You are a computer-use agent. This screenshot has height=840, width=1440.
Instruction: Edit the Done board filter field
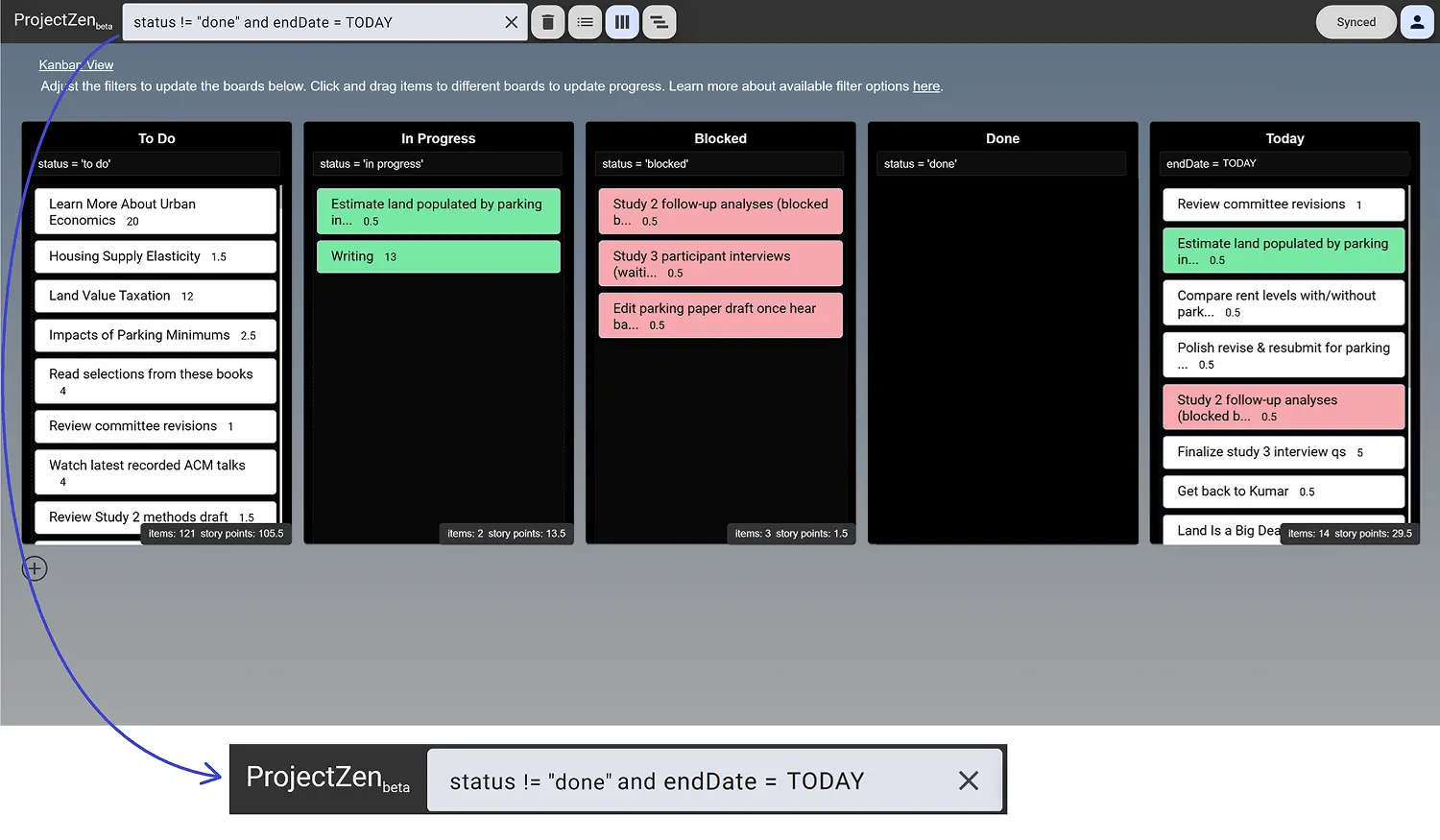(x=1002, y=164)
